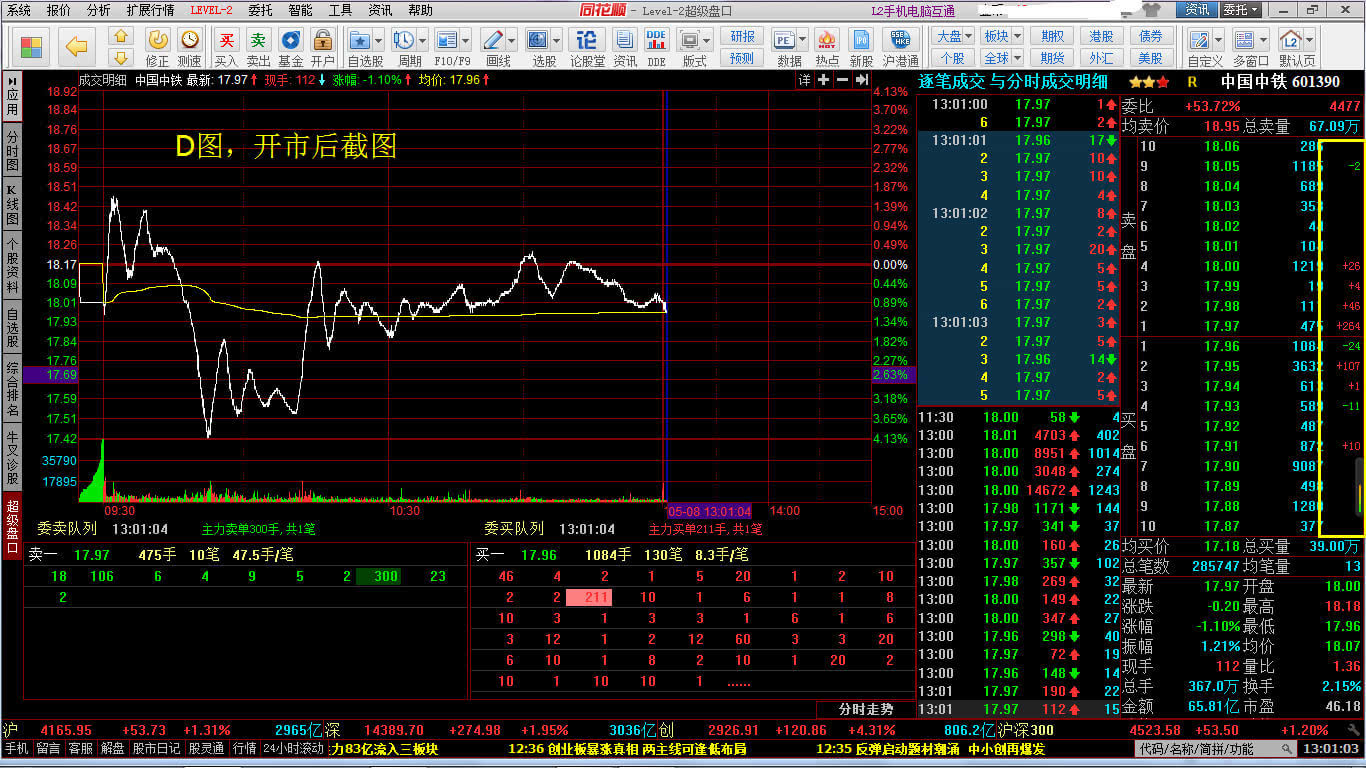This screenshot has height=768, width=1366.
Task: Open the 自定义 customize icon
Action: [1199, 40]
